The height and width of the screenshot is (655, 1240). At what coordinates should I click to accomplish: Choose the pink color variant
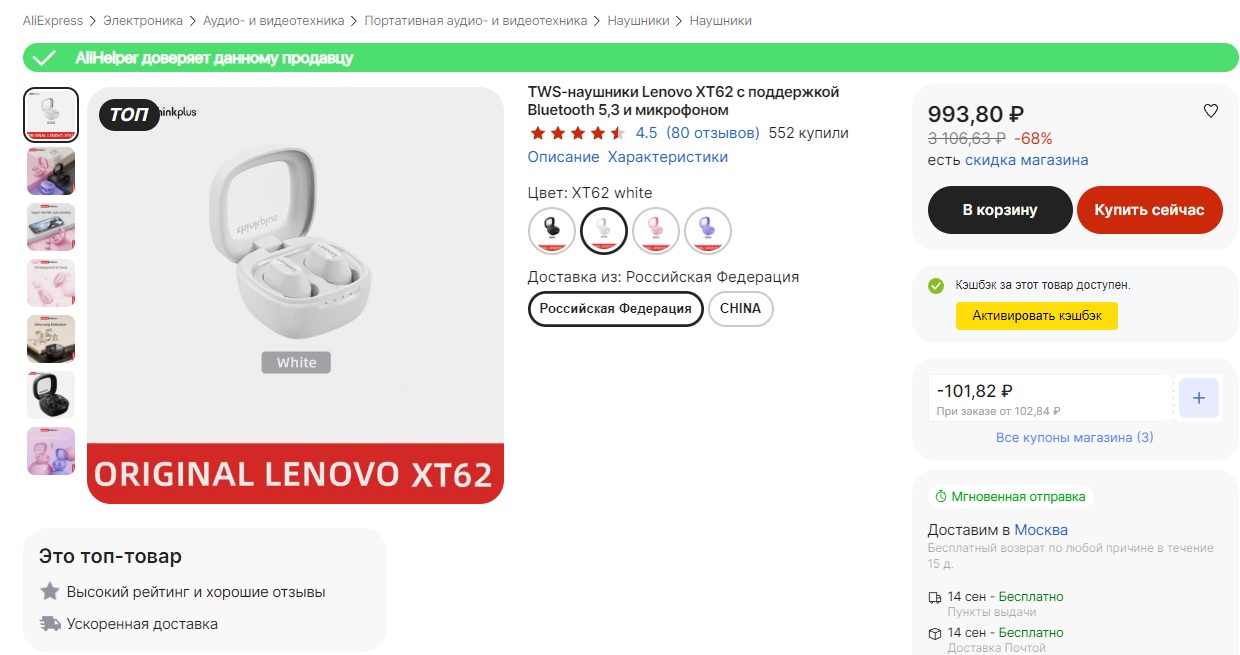(x=655, y=231)
